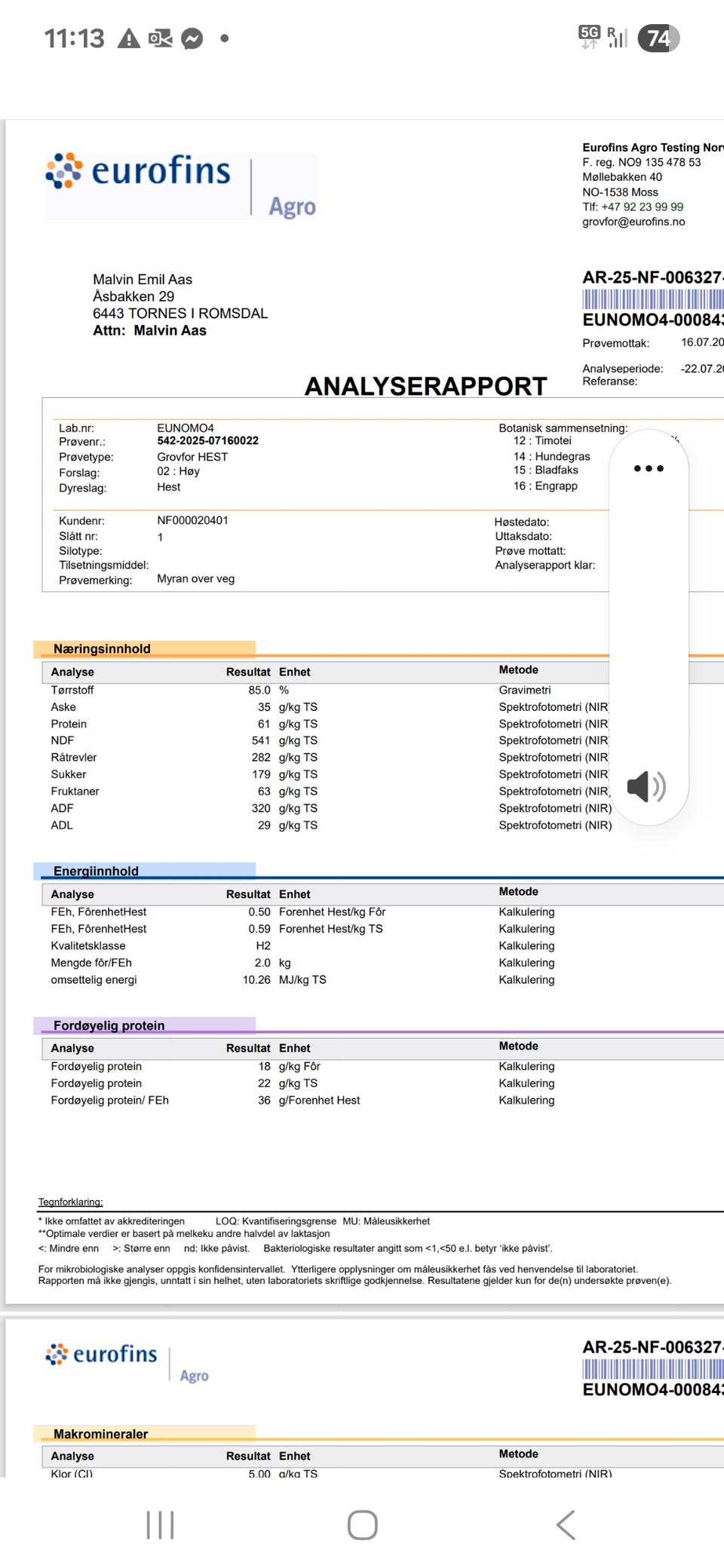Viewport: 724px width, 1568px height.
Task: Tap the botanical entry 16 : Engrapp
Action: 545,485
